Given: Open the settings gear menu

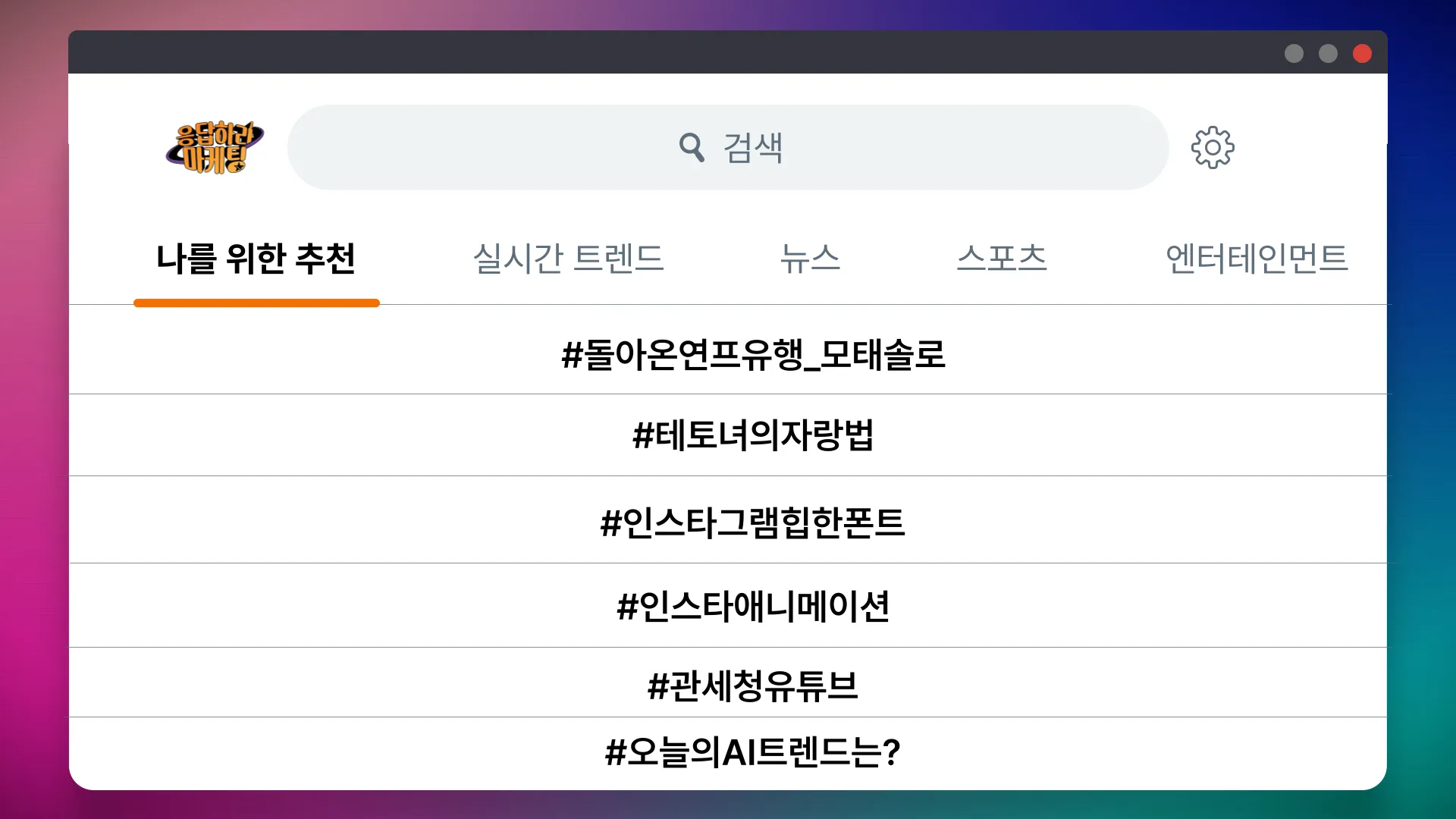Looking at the screenshot, I should pyautogui.click(x=1213, y=147).
